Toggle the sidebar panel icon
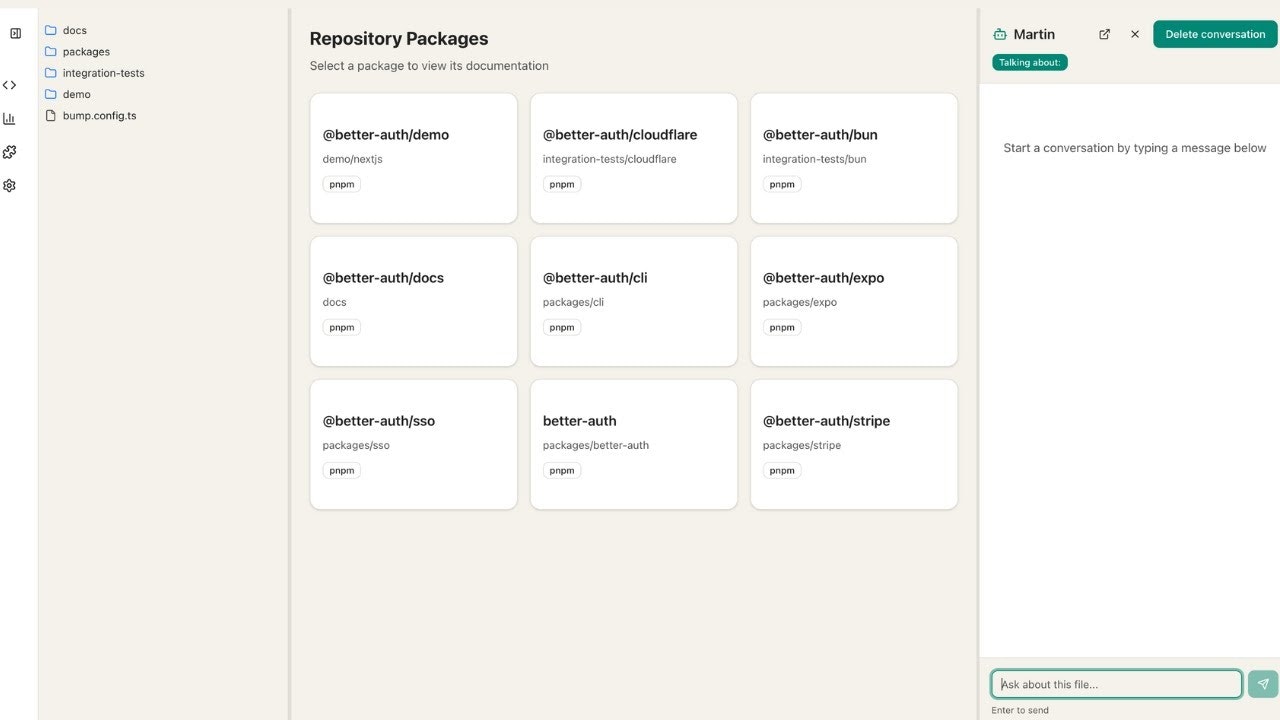 pyautogui.click(x=15, y=34)
